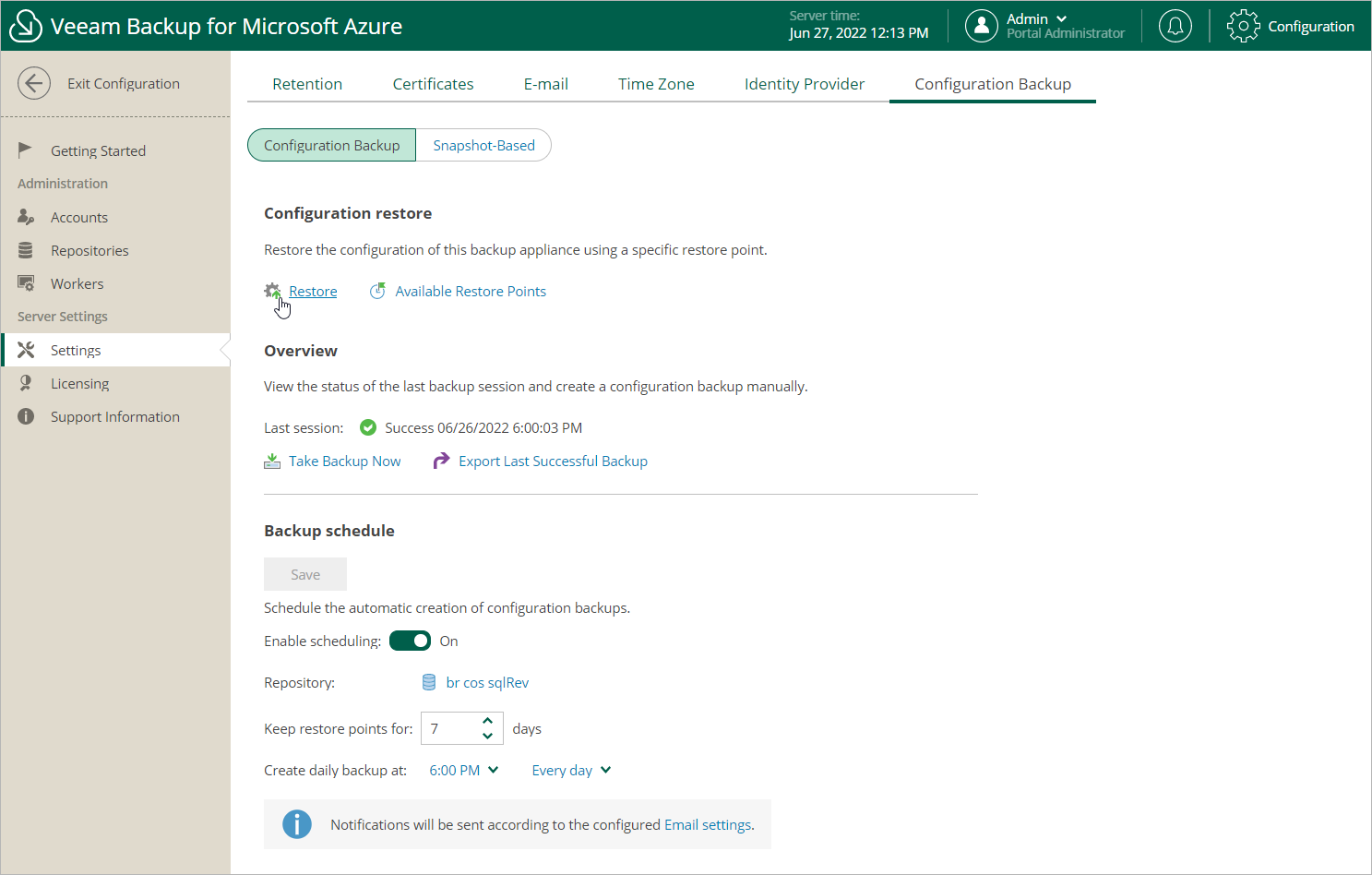Click Exit Configuration label

point(124,83)
